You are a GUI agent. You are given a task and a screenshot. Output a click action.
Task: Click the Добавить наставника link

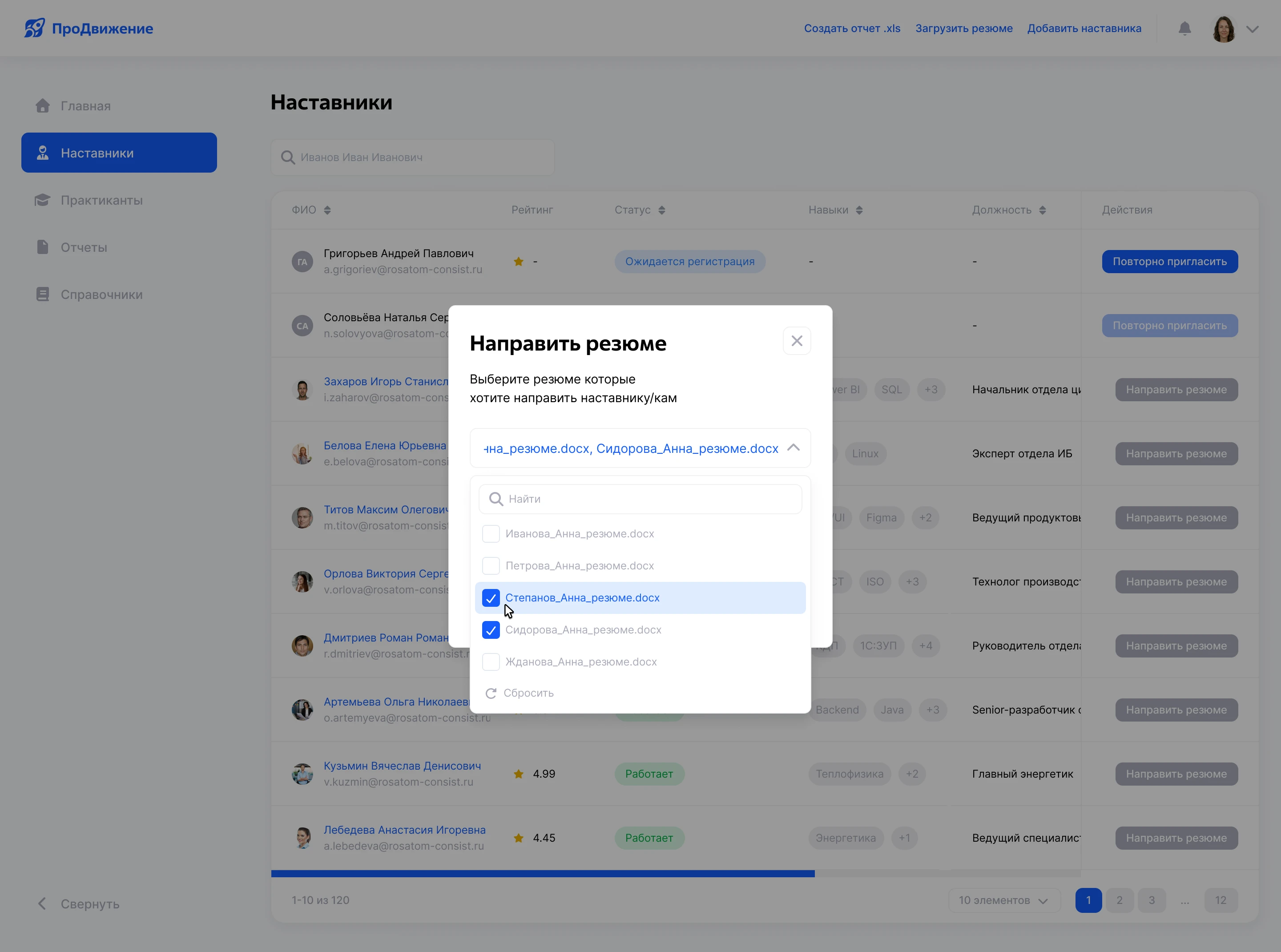click(1084, 28)
